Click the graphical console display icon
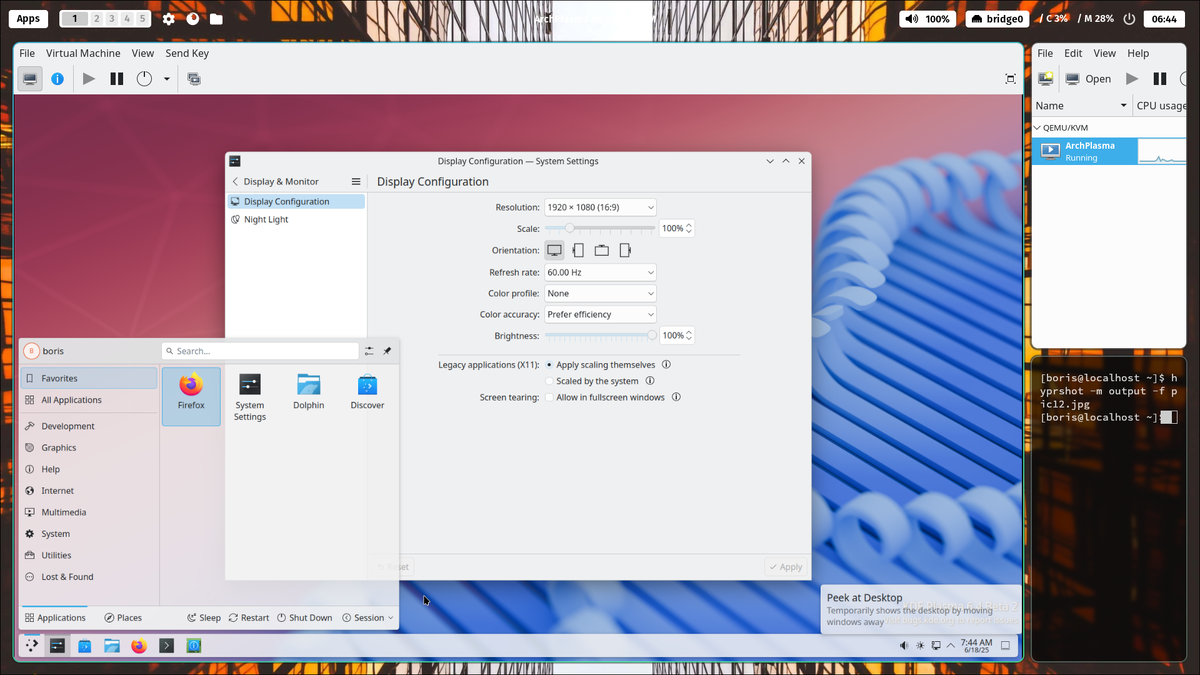 click(30, 78)
